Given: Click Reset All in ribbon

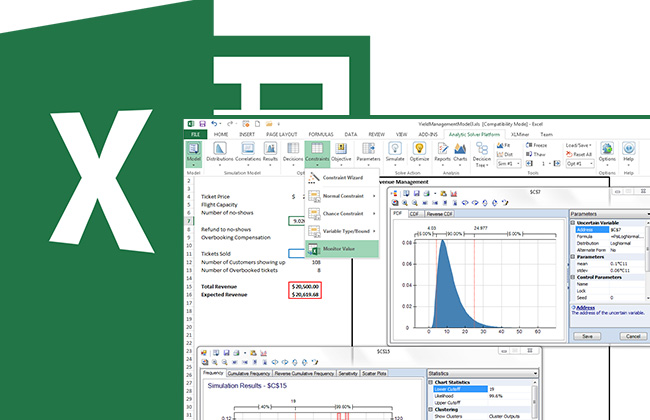Looking at the screenshot, I should pyautogui.click(x=579, y=154).
